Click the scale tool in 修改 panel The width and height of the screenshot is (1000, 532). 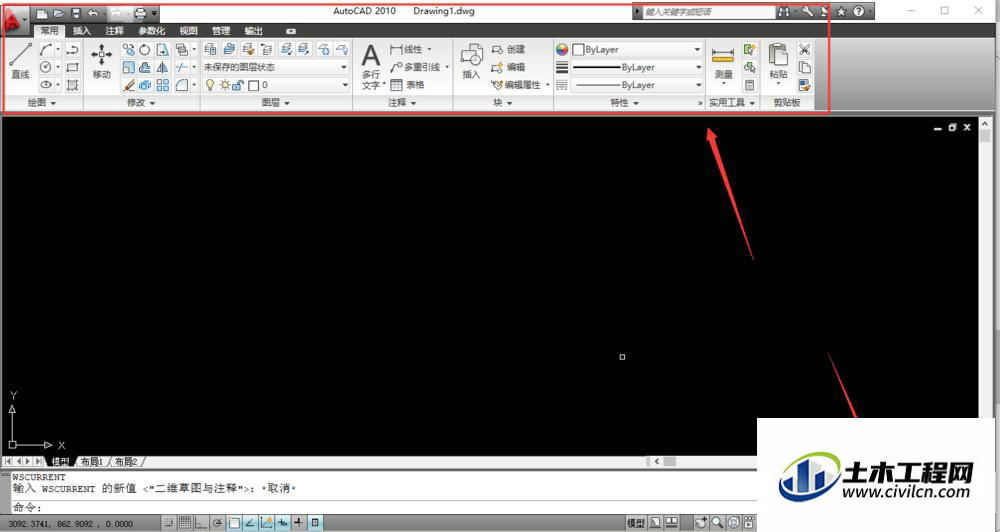[x=128, y=68]
